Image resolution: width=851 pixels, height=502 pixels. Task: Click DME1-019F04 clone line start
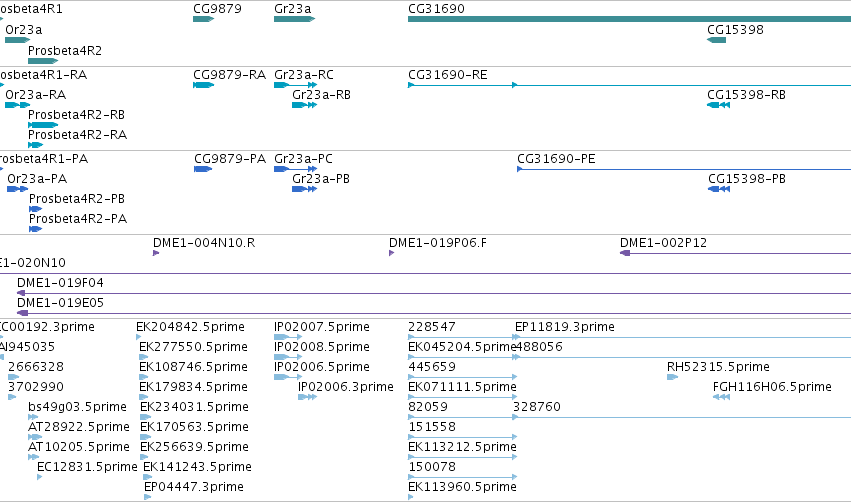pyautogui.click(x=21, y=293)
